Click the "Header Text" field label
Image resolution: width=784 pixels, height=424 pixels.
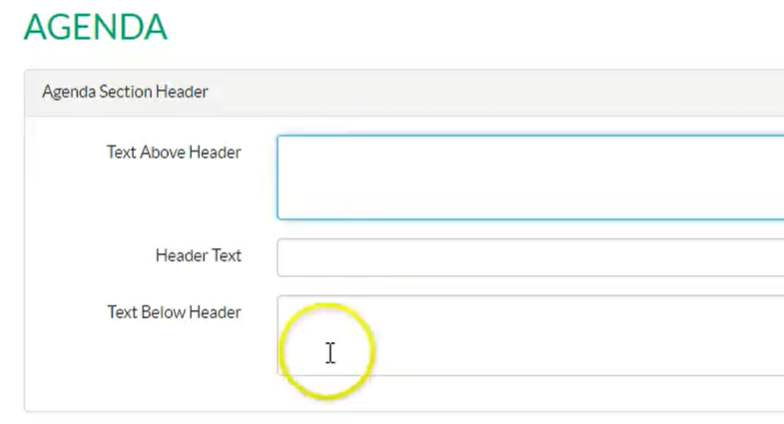(x=198, y=255)
